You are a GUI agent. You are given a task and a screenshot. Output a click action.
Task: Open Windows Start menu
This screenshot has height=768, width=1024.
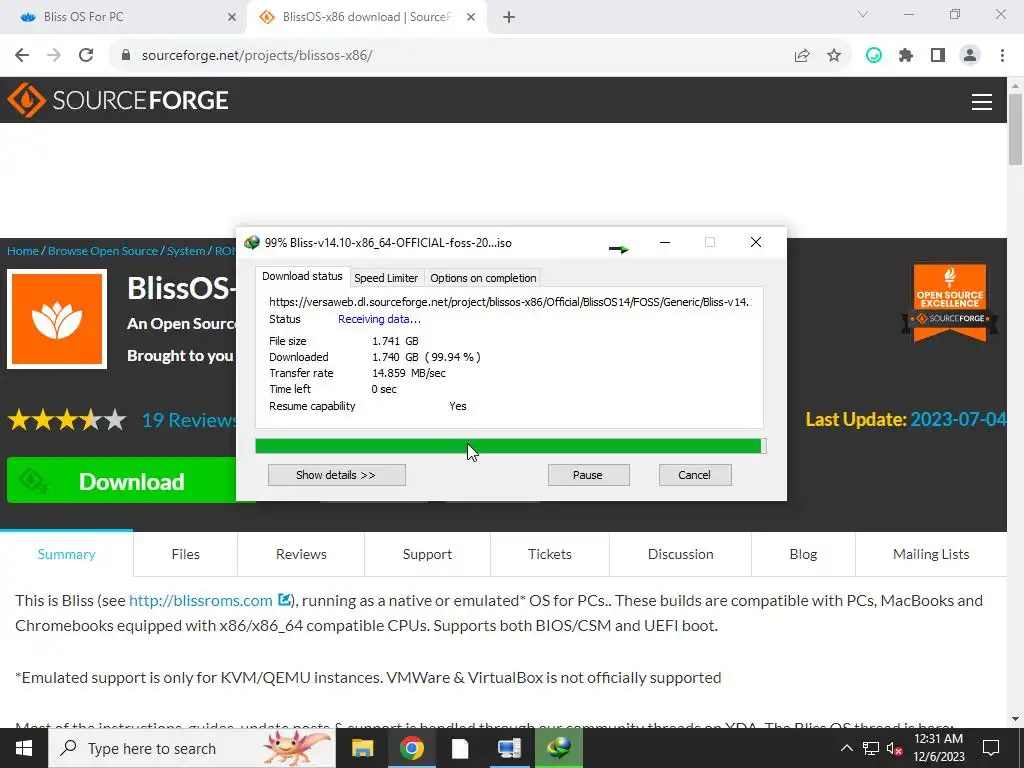tap(24, 748)
